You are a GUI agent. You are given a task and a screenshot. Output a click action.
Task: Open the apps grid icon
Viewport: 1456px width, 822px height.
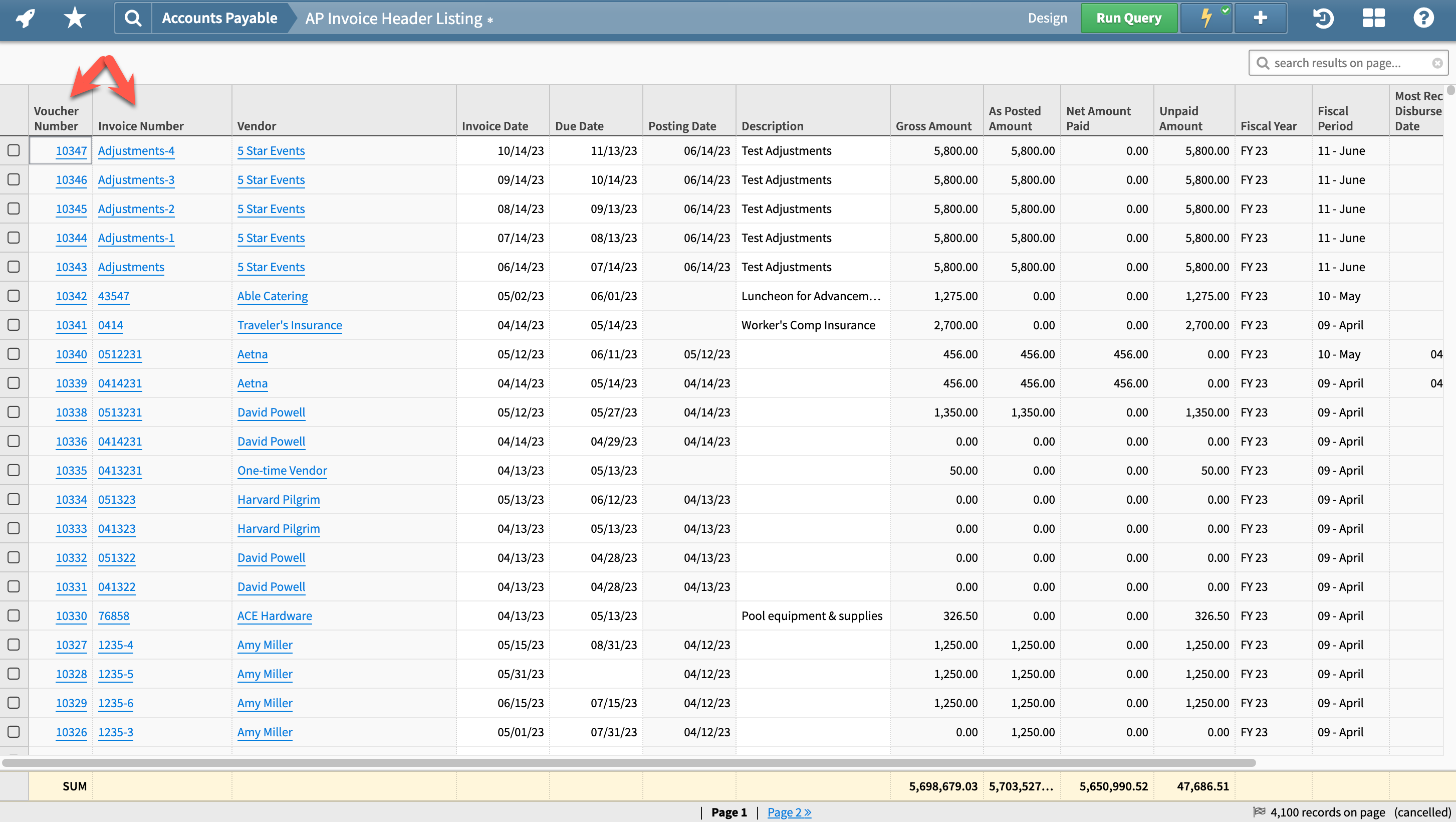[x=1373, y=18]
